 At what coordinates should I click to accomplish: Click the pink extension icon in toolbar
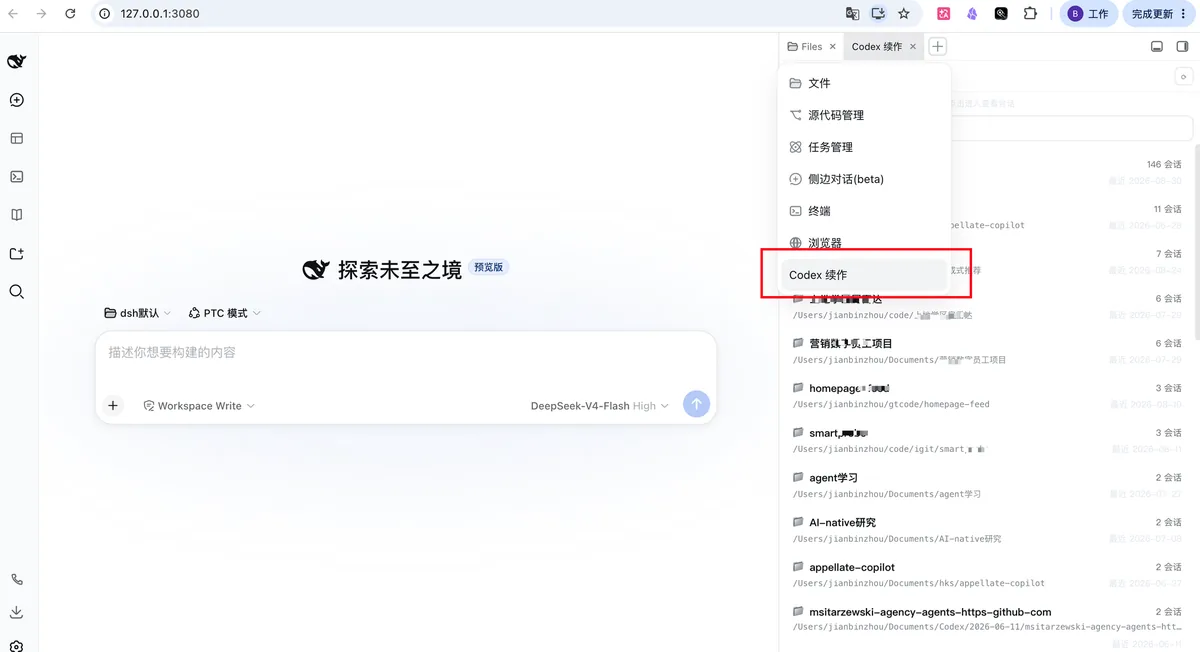(x=943, y=14)
